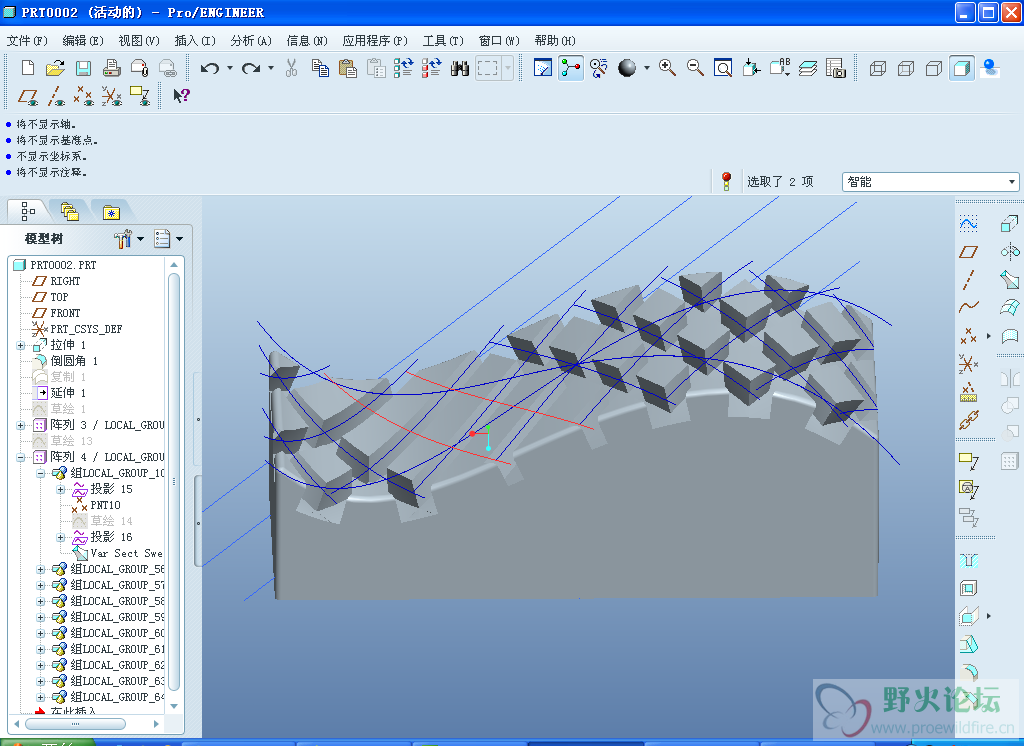
Task: Click the model tree horizontal scrollbar
Action: 76,724
